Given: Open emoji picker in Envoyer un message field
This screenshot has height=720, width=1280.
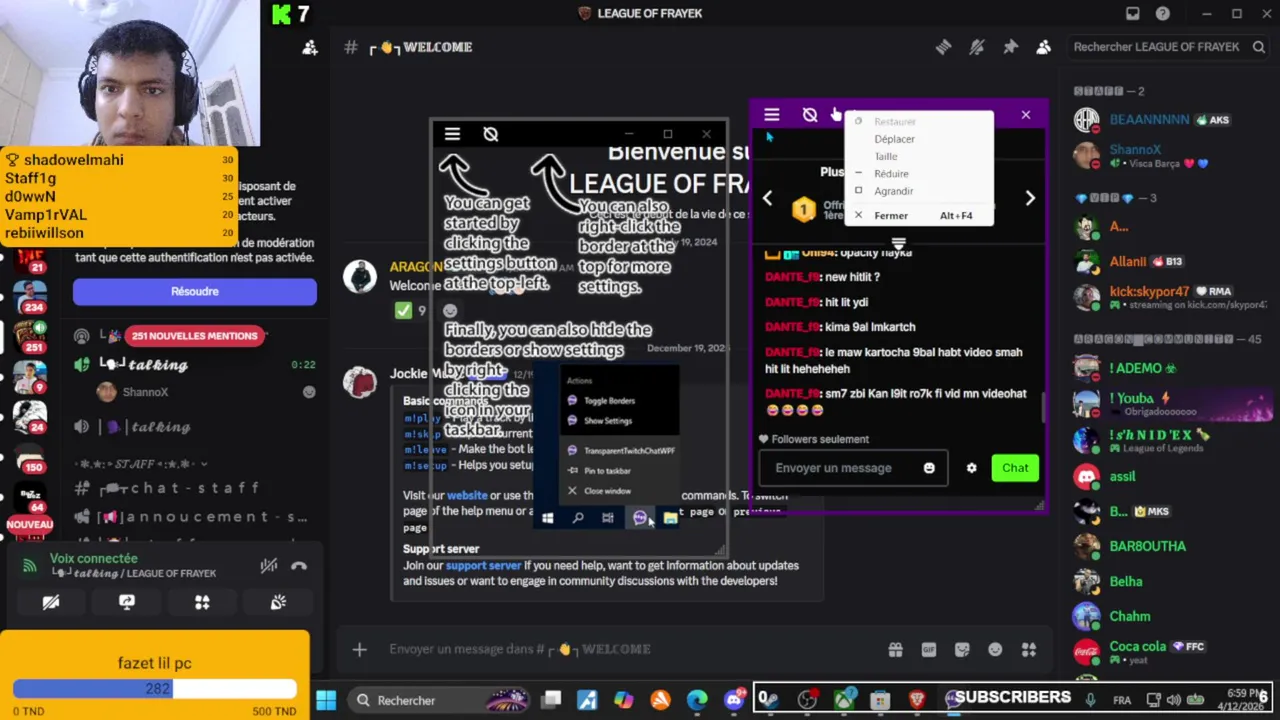Looking at the screenshot, I should coord(929,468).
